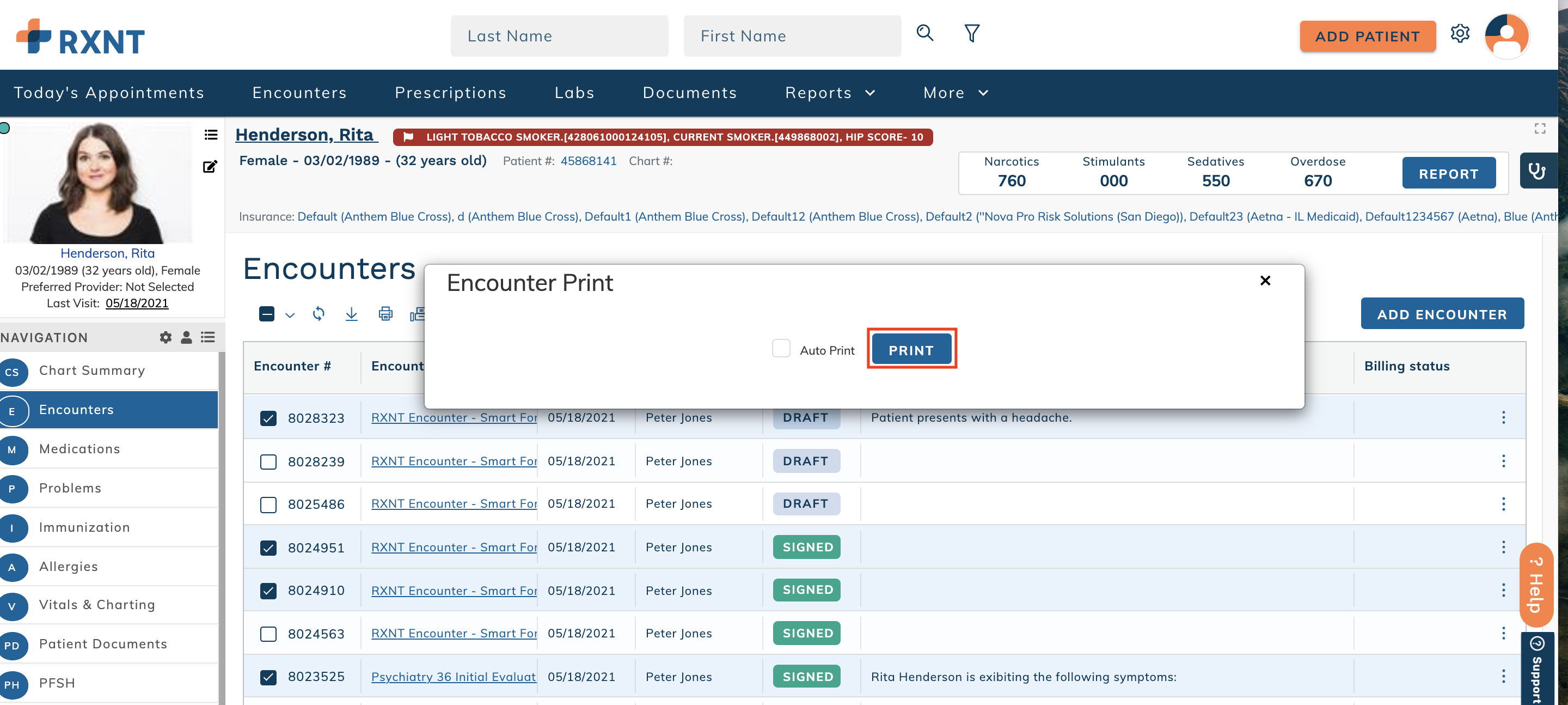The width and height of the screenshot is (1568, 705).
Task: Select Chart Summary in navigation
Action: coord(109,370)
